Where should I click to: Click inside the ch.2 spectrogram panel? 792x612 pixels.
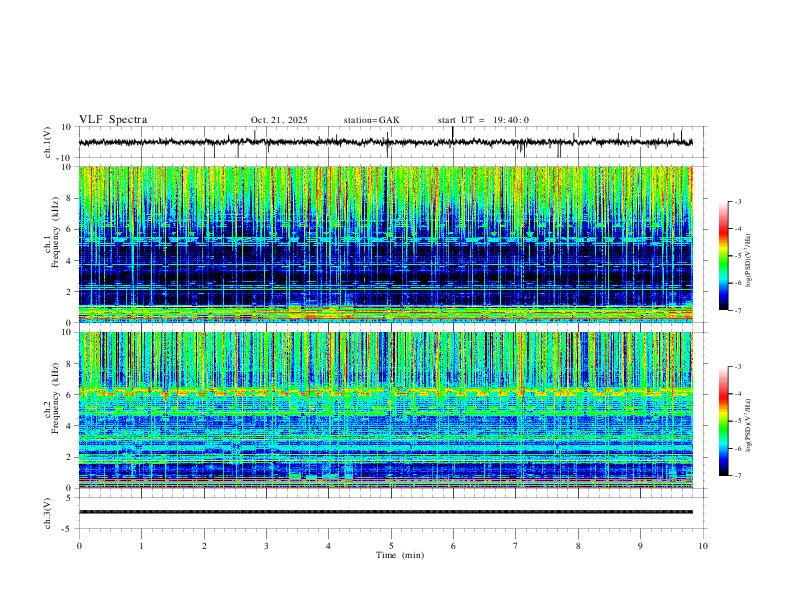[x=385, y=410]
